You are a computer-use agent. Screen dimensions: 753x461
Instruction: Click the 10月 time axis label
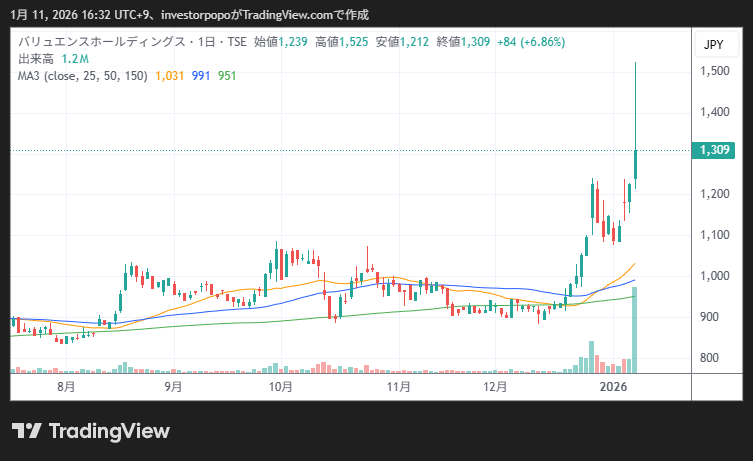[x=281, y=386]
